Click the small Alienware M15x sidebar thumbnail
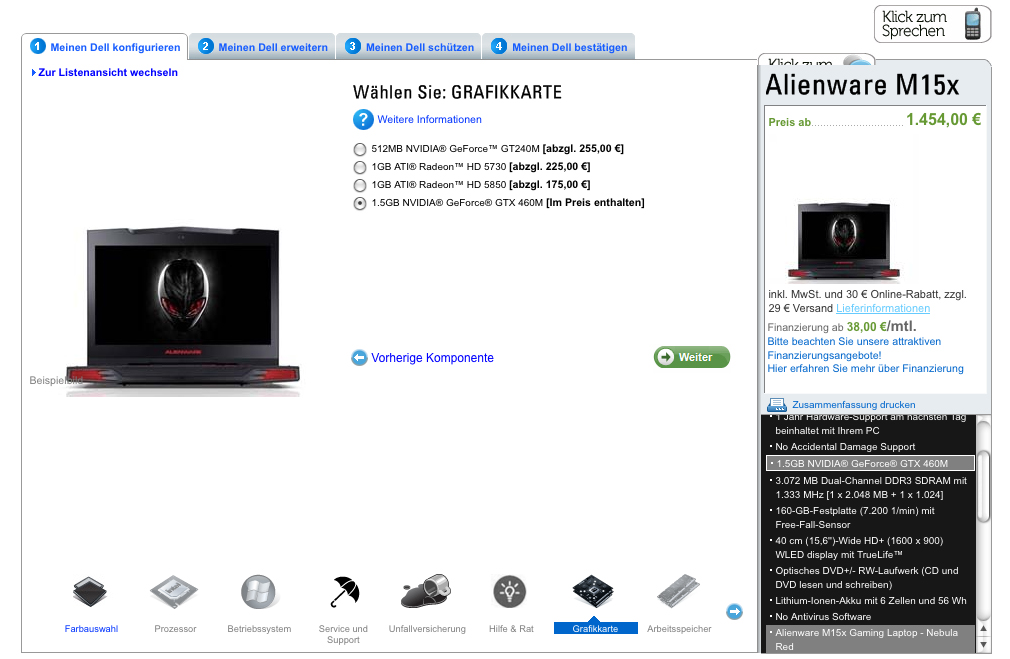This screenshot has height=659, width=1010. tap(843, 242)
